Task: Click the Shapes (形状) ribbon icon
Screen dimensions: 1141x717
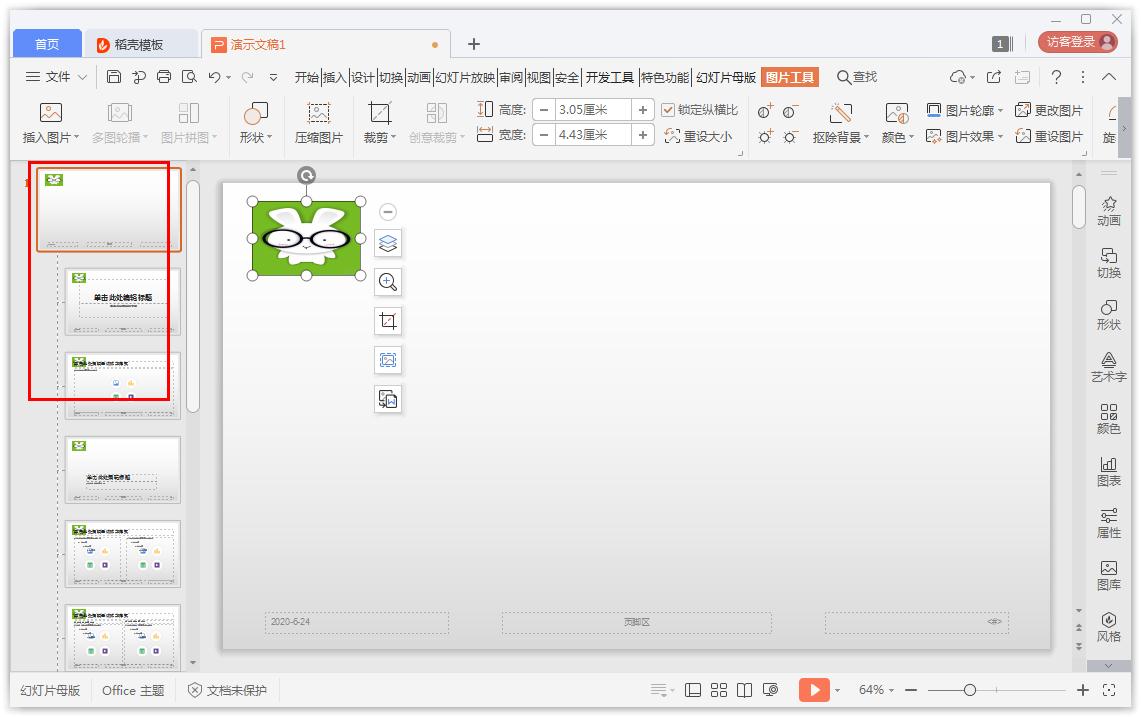Action: (255, 113)
